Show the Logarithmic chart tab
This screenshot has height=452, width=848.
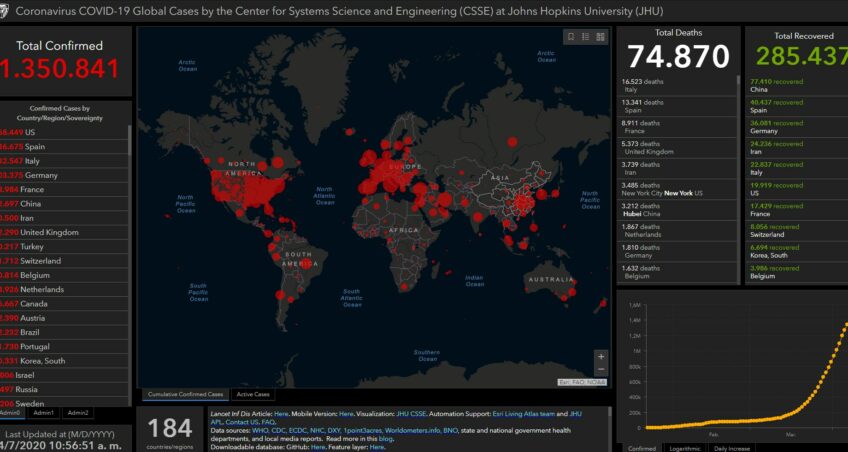tap(685, 448)
